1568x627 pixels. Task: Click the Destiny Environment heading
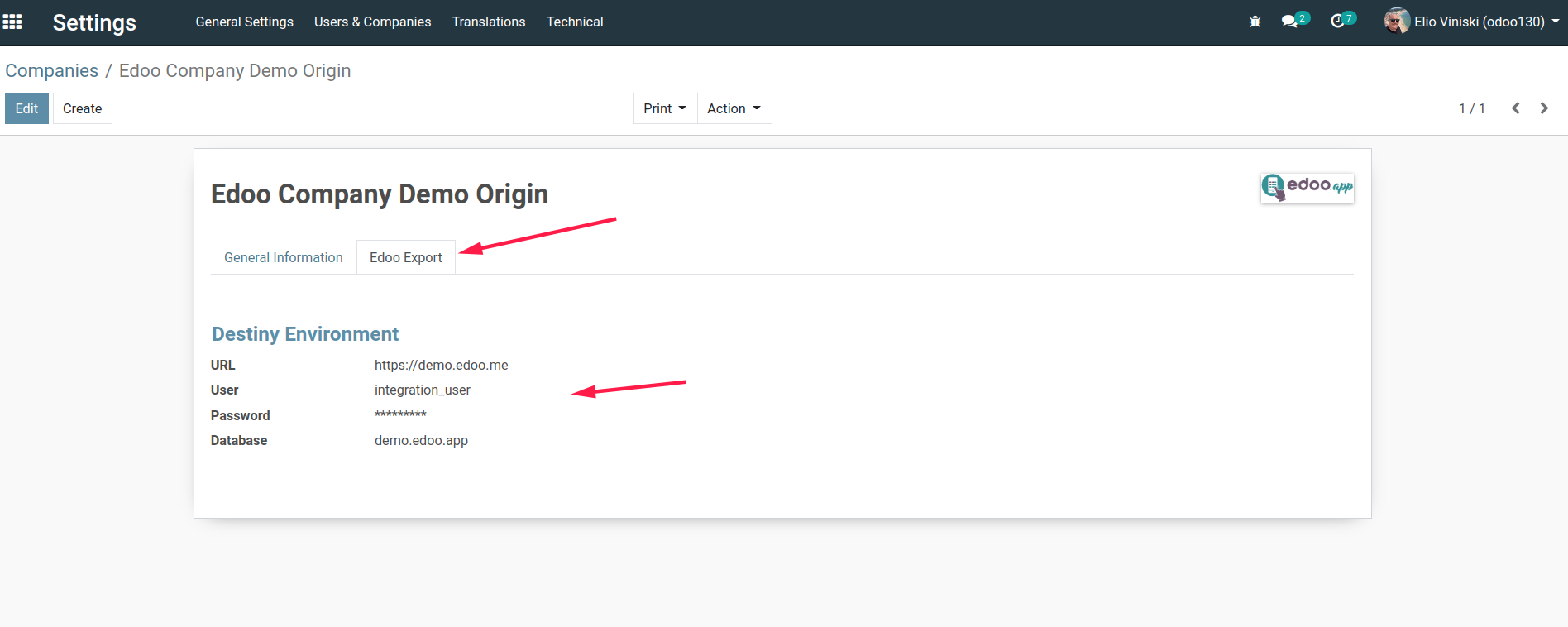click(305, 334)
